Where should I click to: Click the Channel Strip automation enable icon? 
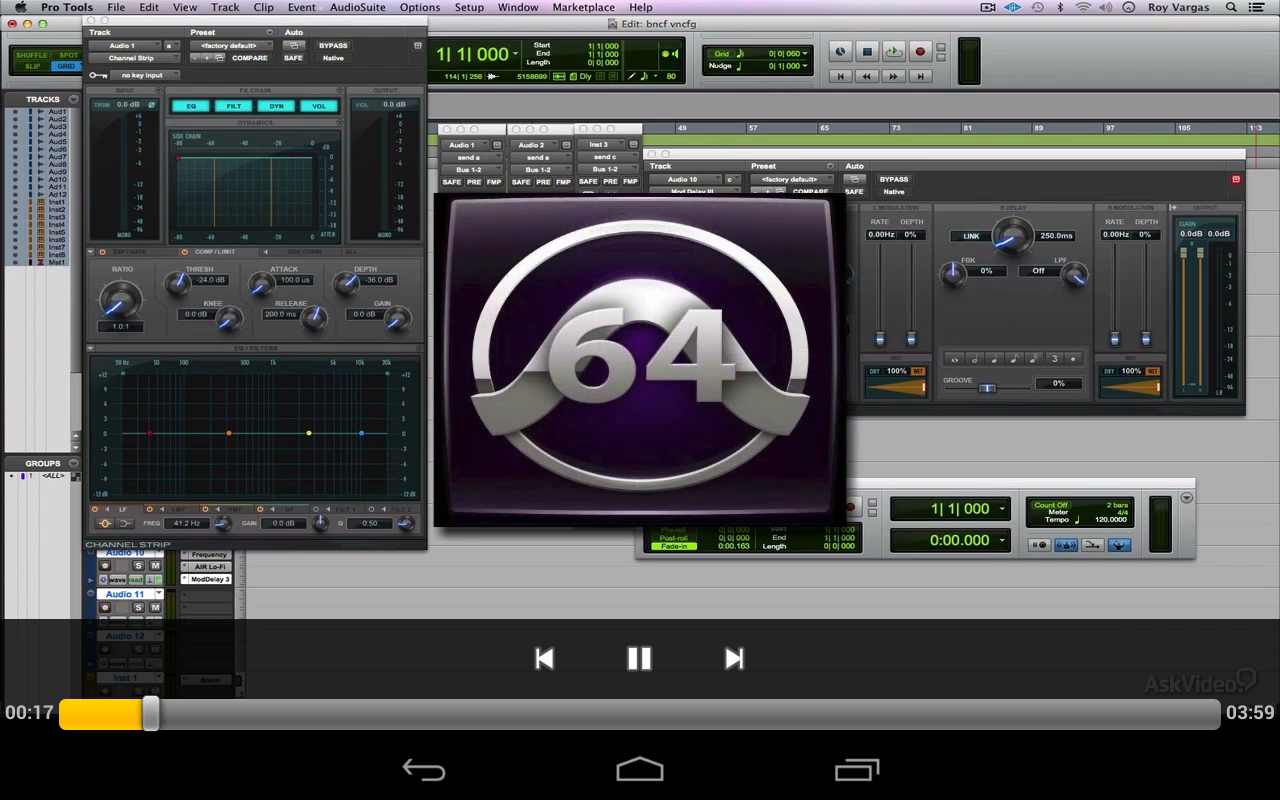[293, 45]
